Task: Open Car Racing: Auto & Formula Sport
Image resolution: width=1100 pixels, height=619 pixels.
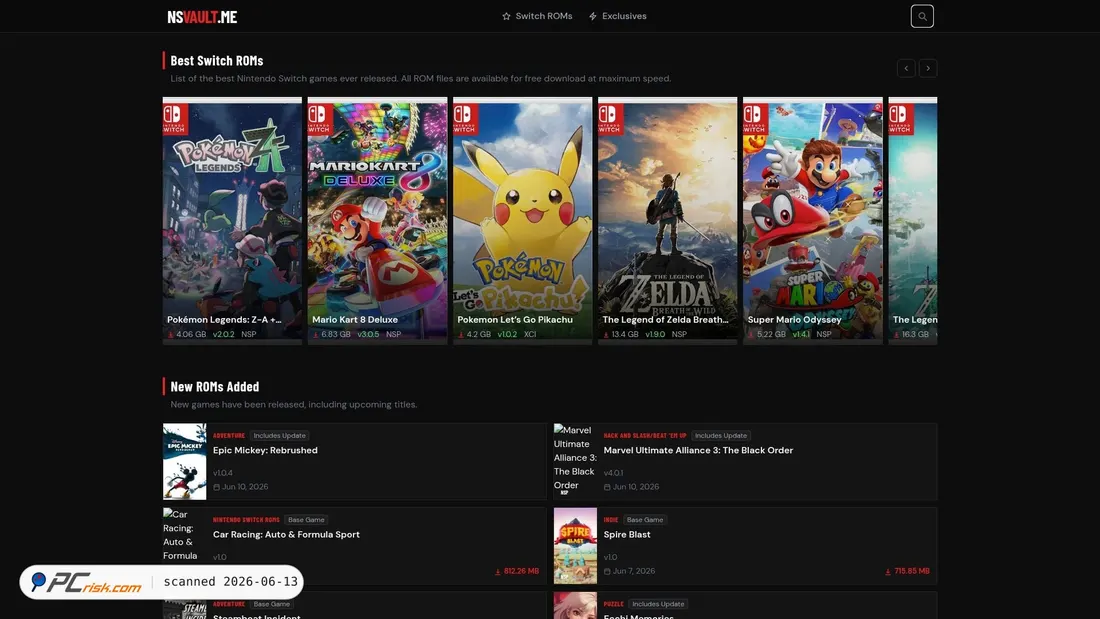Action: tap(286, 535)
